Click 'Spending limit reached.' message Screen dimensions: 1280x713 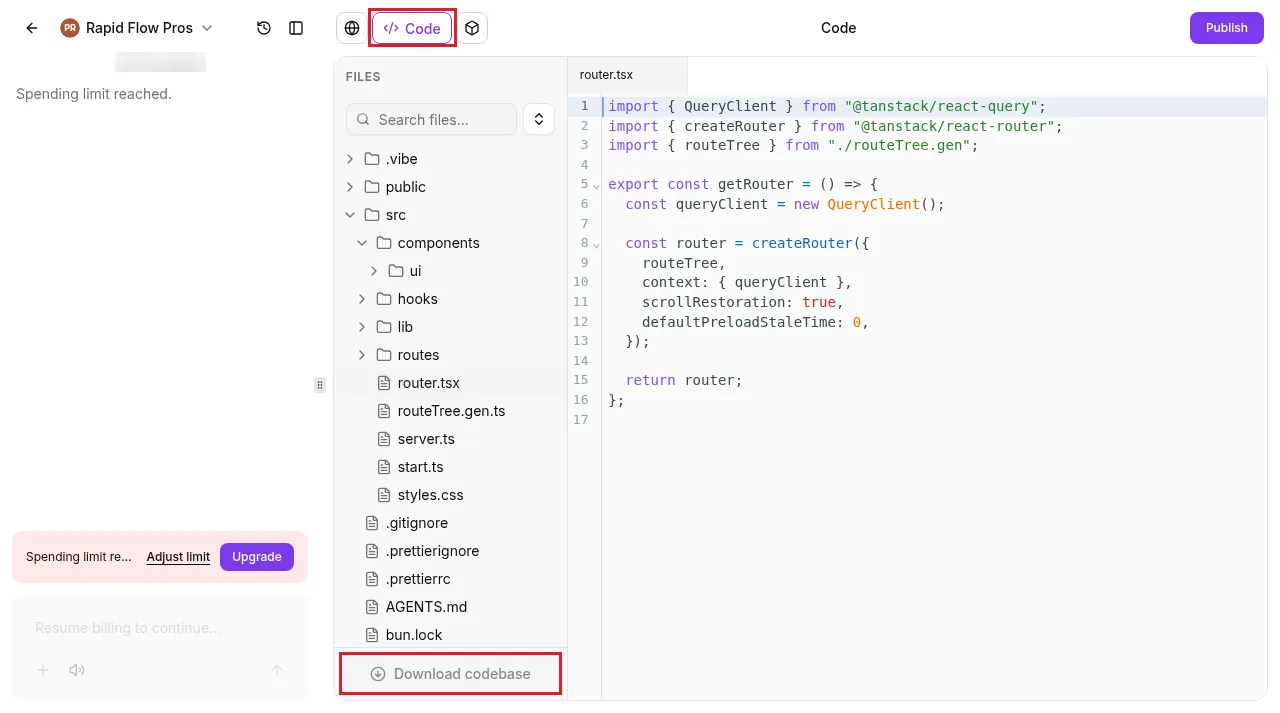coord(94,94)
